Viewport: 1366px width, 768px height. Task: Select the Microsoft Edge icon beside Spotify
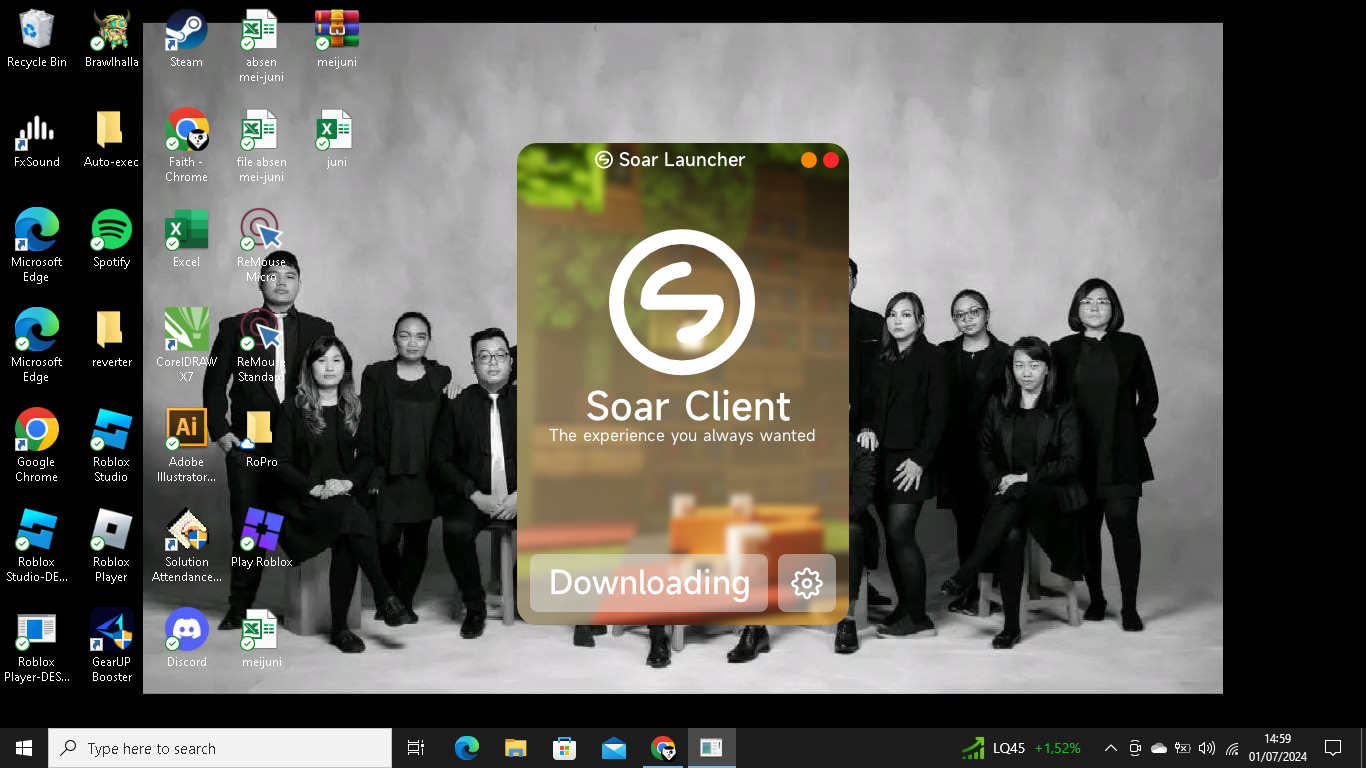37,247
